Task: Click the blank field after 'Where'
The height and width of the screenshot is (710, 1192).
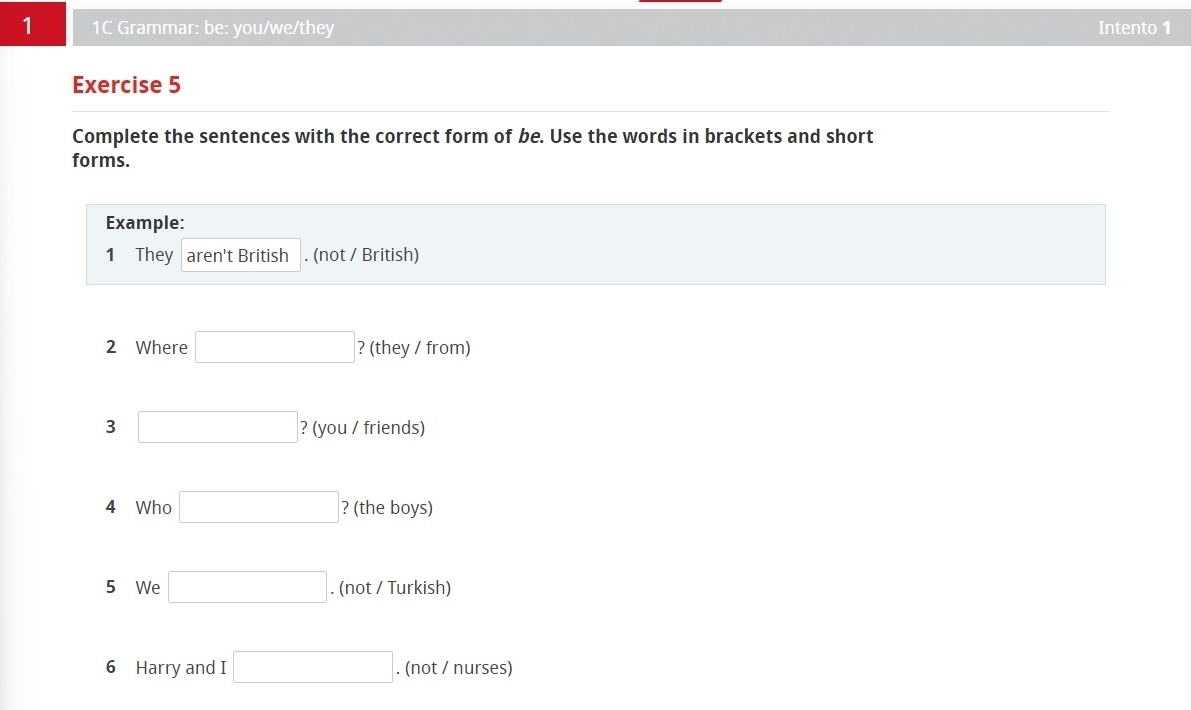Action: [275, 348]
